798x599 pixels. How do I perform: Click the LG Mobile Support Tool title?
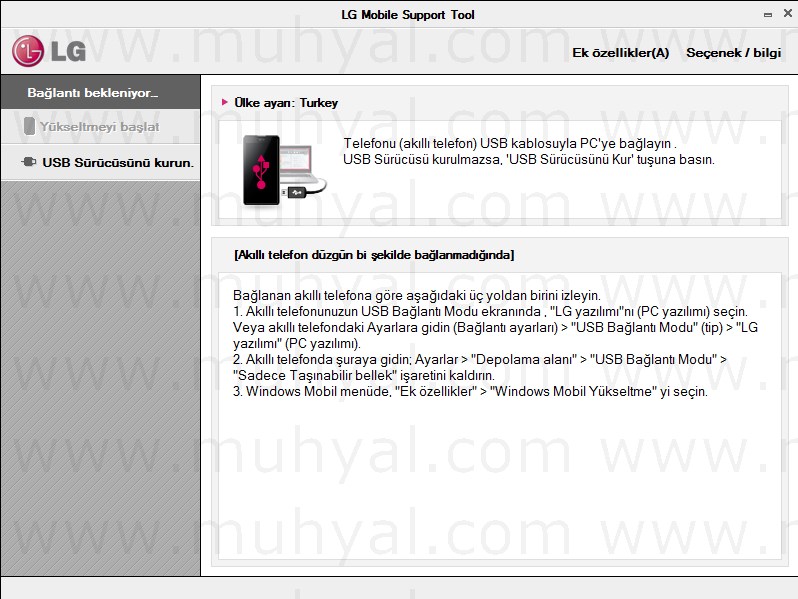[x=408, y=15]
